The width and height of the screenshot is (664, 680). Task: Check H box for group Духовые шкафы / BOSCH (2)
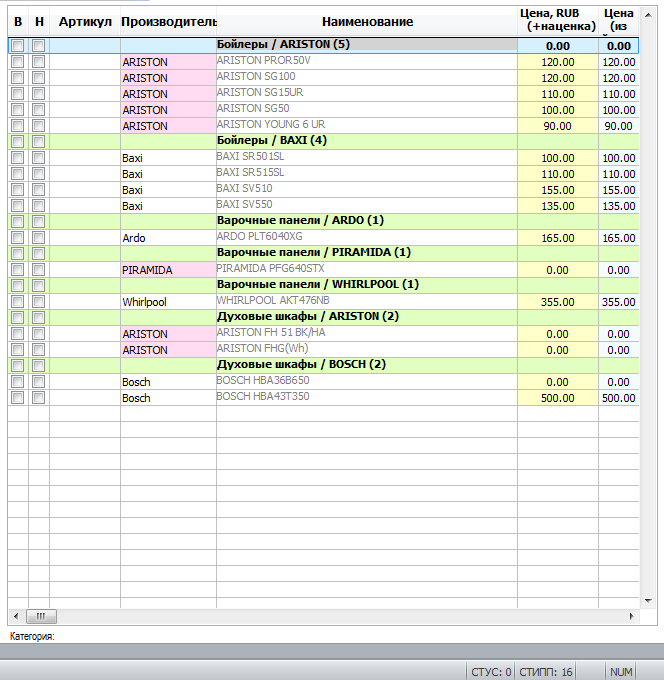(x=39, y=366)
